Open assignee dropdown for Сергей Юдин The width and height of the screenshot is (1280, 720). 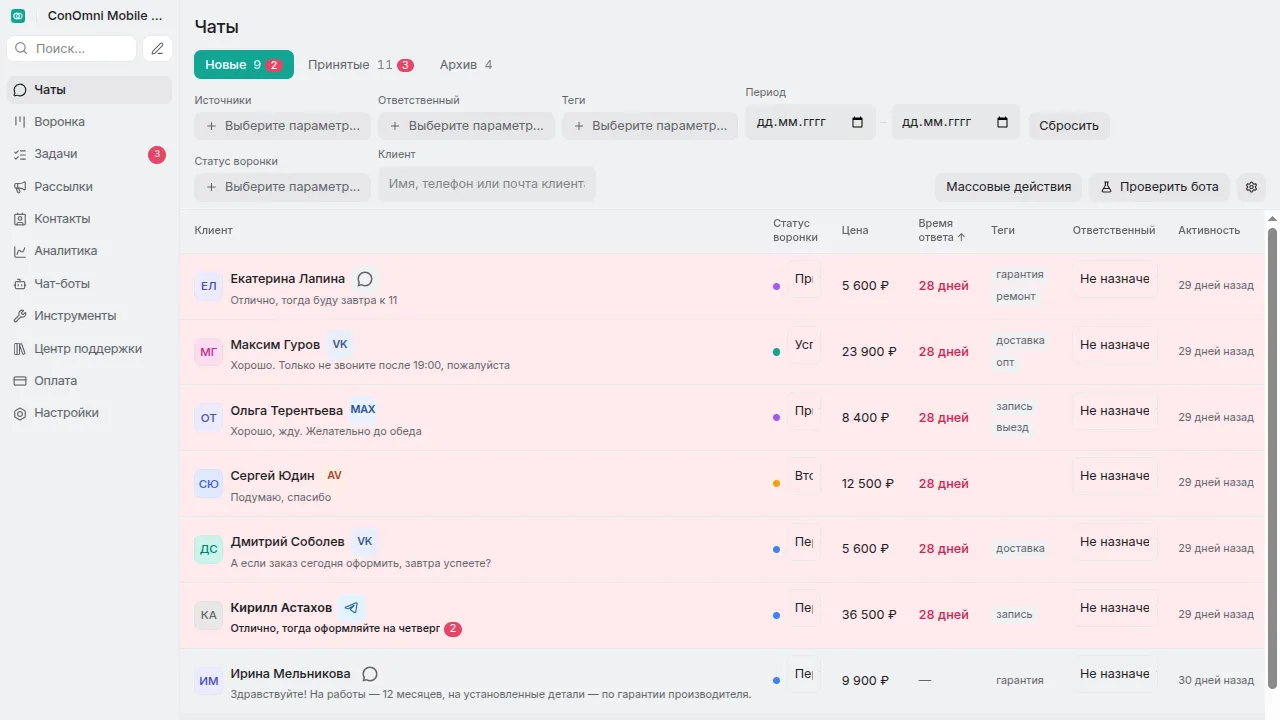pyautogui.click(x=1115, y=476)
